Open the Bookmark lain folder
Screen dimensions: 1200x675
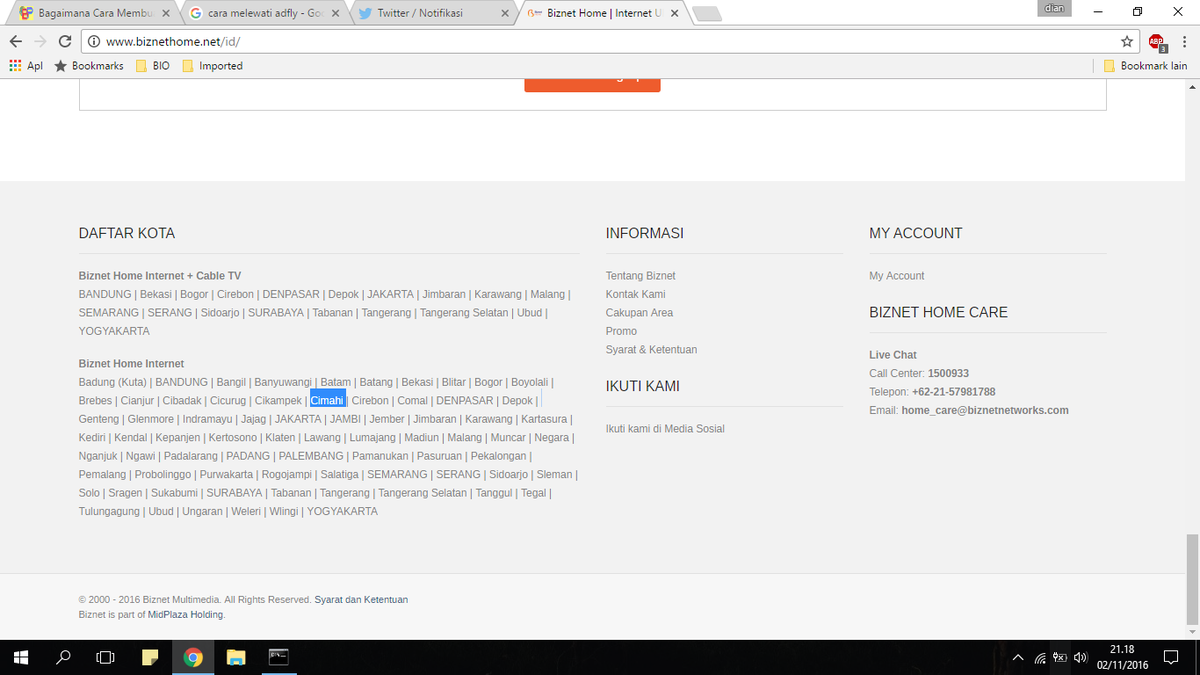click(x=1145, y=66)
